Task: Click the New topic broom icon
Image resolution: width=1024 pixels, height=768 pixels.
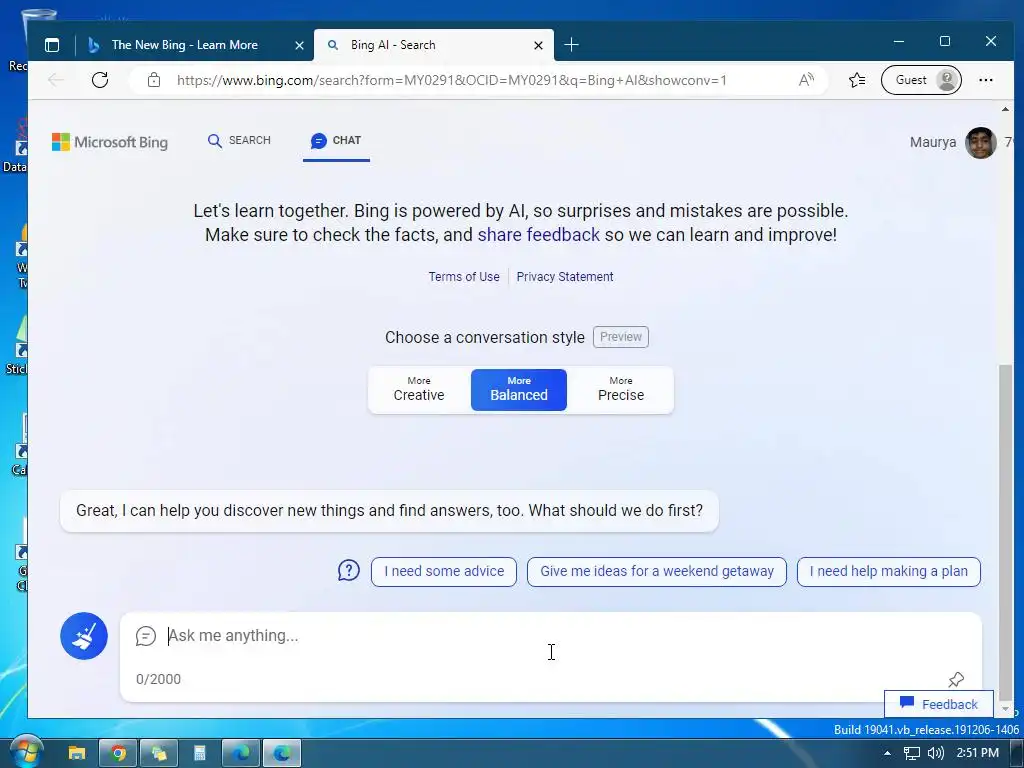Action: pyautogui.click(x=84, y=635)
